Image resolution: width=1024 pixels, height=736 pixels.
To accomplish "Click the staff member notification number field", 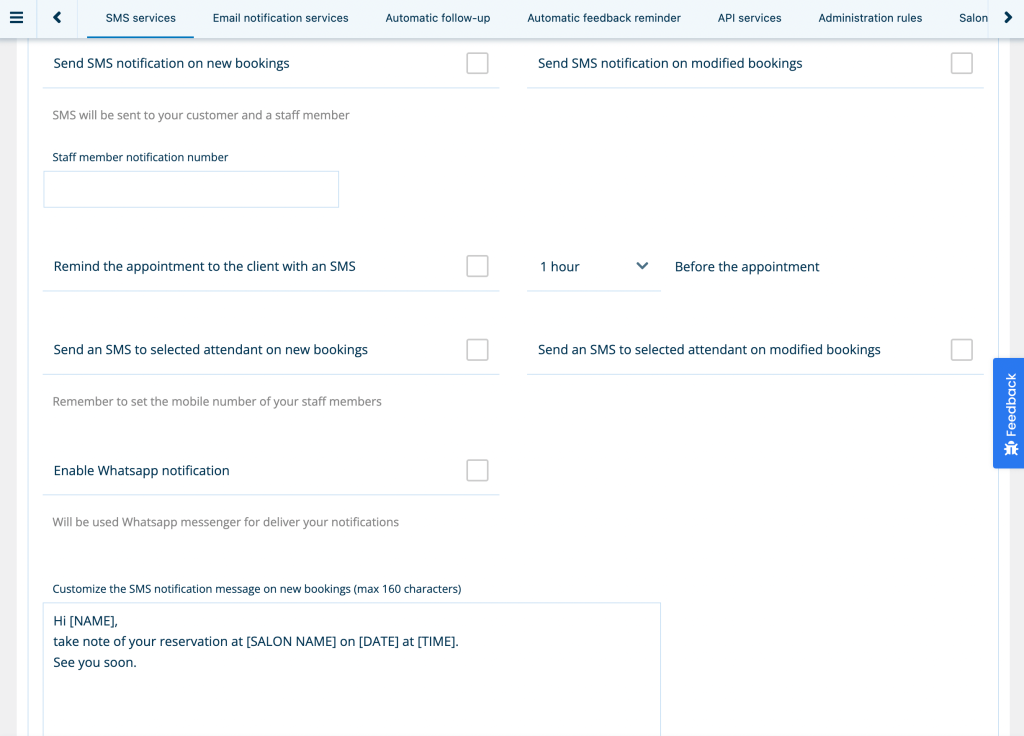I will click(x=190, y=189).
